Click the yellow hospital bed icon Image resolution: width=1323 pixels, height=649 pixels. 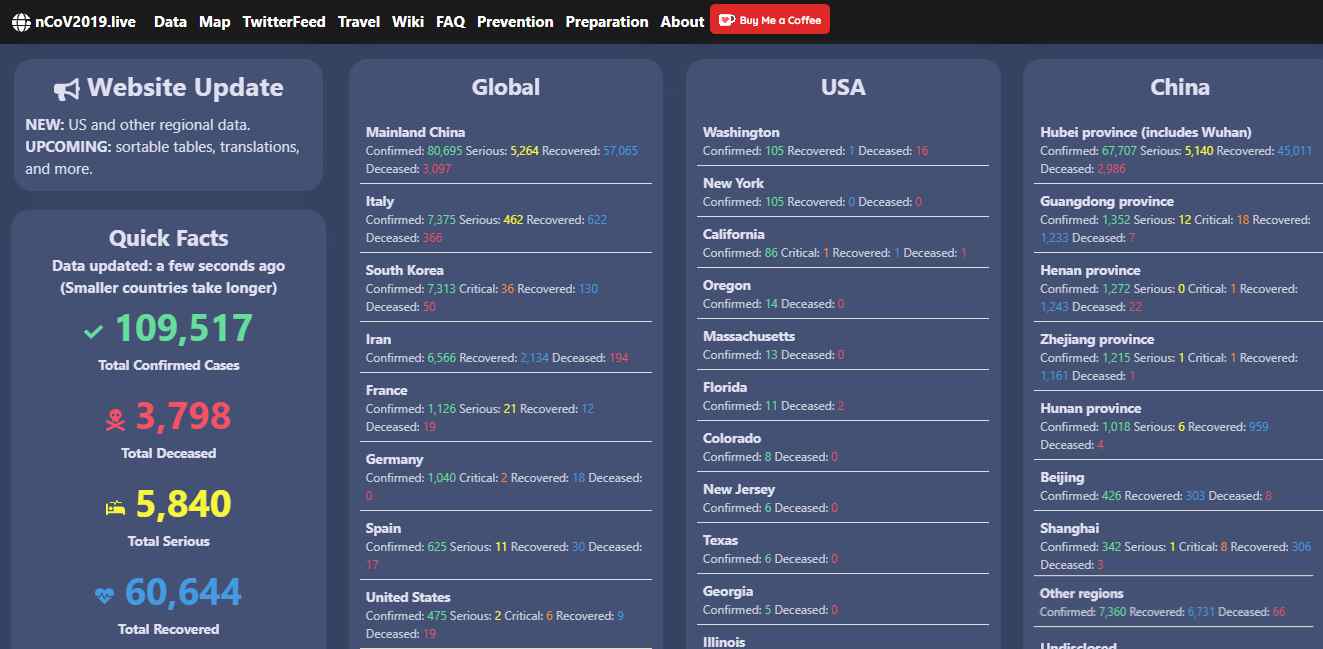[x=115, y=508]
